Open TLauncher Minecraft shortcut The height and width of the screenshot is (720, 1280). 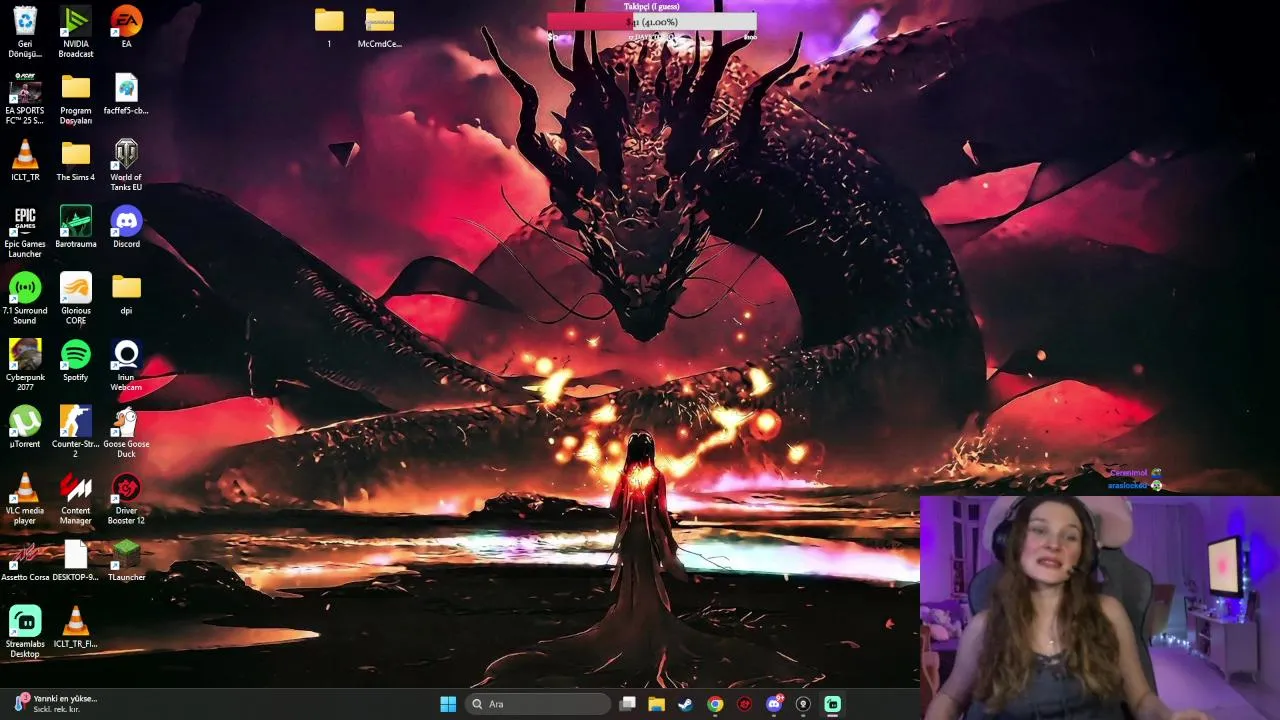(126, 560)
